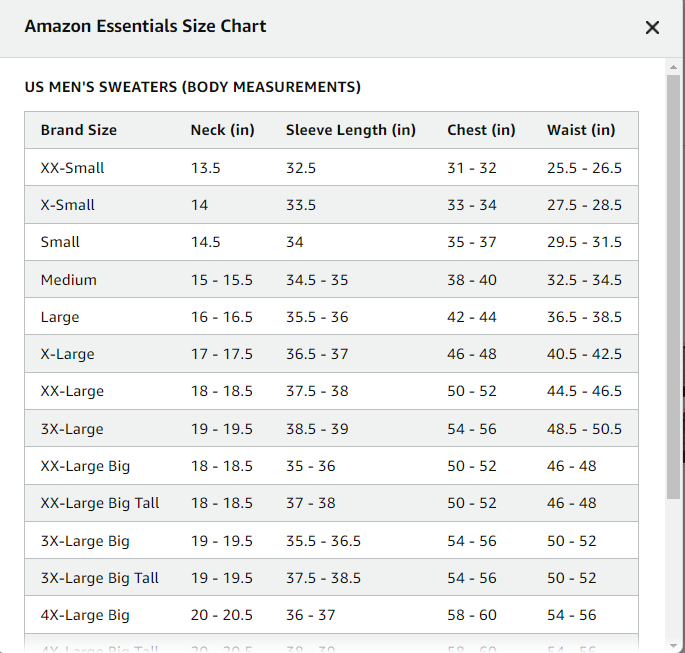The image size is (685, 653).
Task: Click the 4X-Large Big size cell
Action: [x=85, y=615]
